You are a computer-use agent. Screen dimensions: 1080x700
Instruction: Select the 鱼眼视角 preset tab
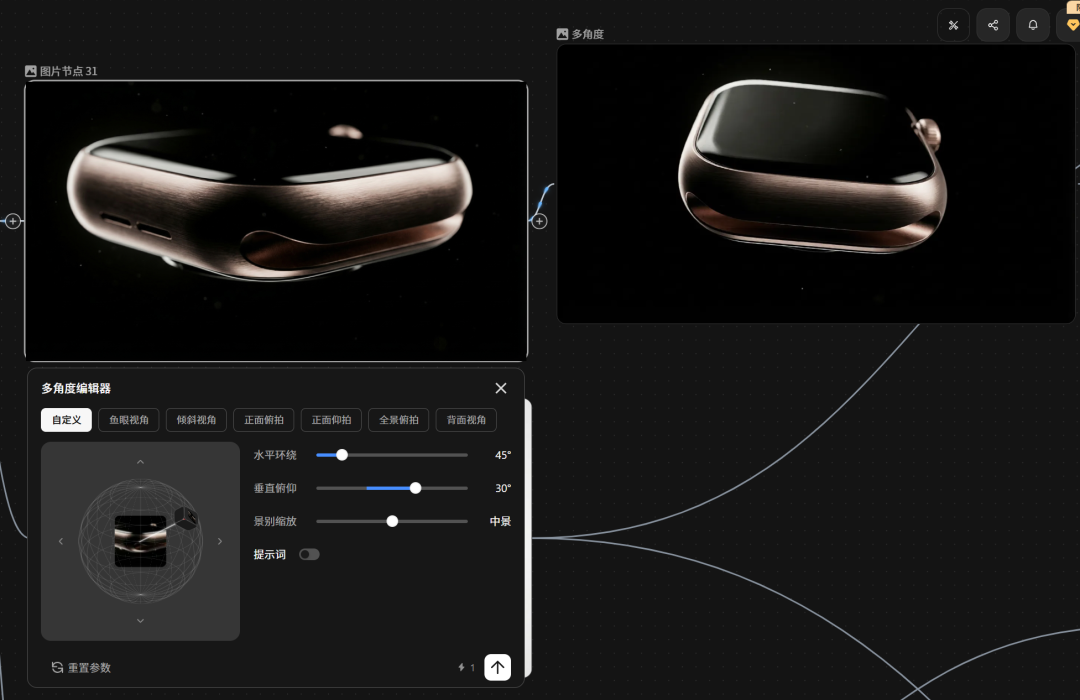[x=129, y=420]
